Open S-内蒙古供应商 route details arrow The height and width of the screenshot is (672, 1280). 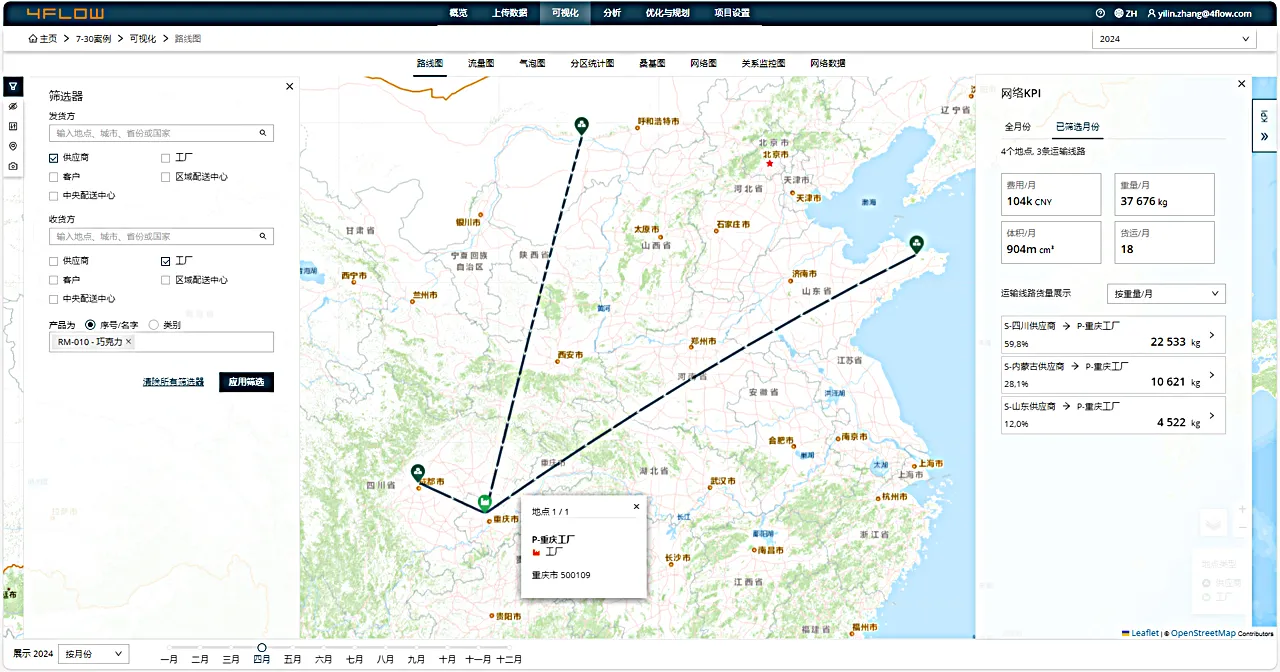click(x=1213, y=375)
